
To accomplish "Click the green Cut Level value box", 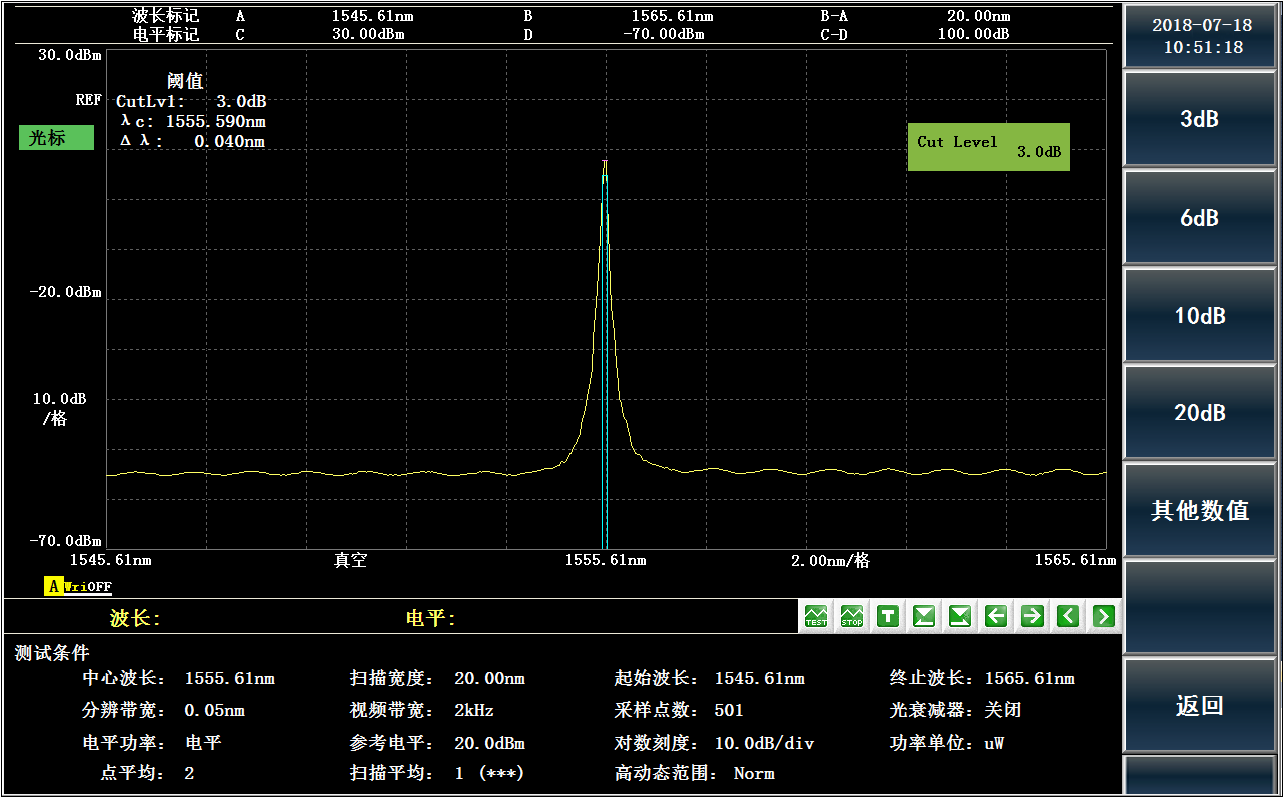I will coord(988,147).
